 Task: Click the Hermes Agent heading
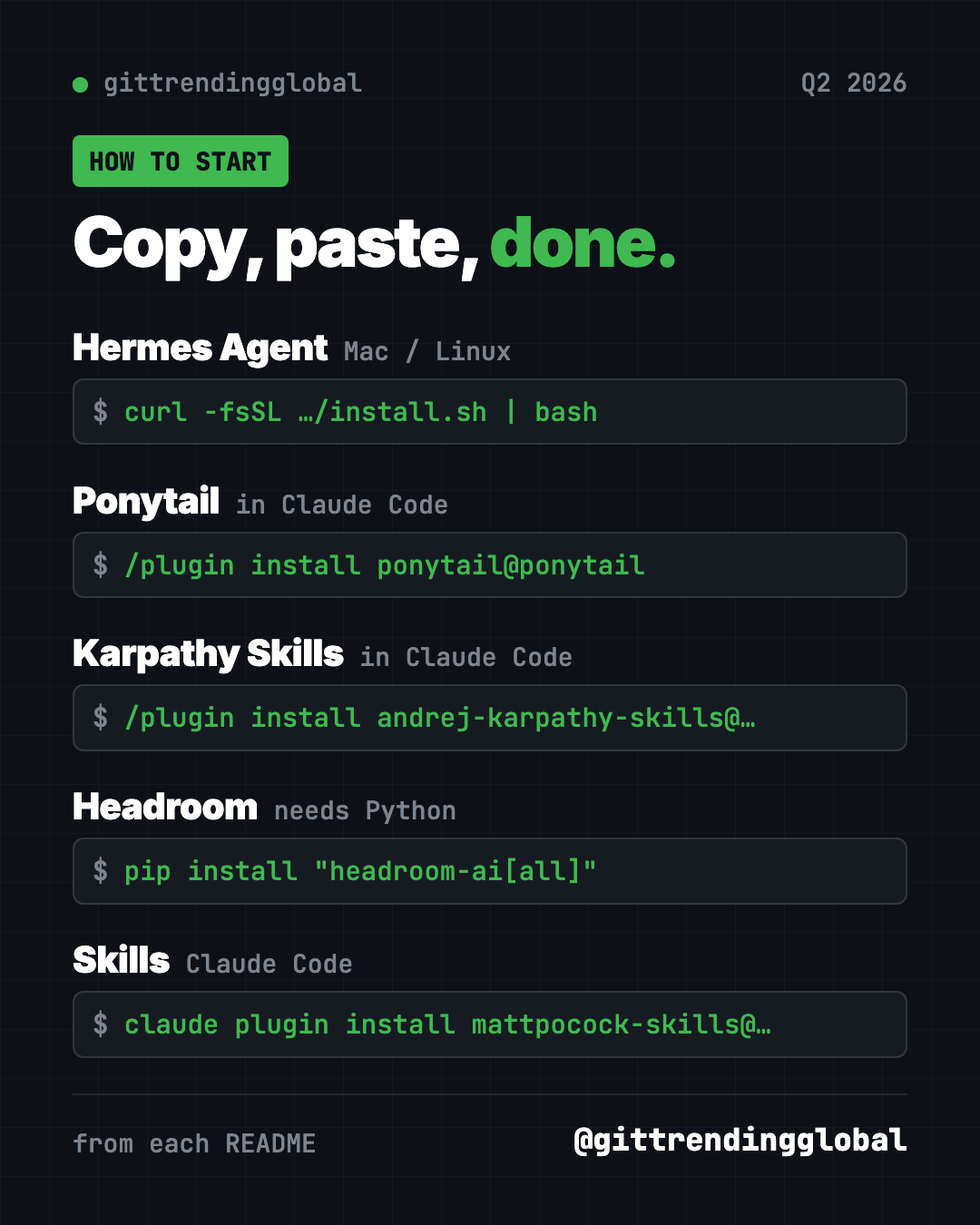tap(200, 348)
